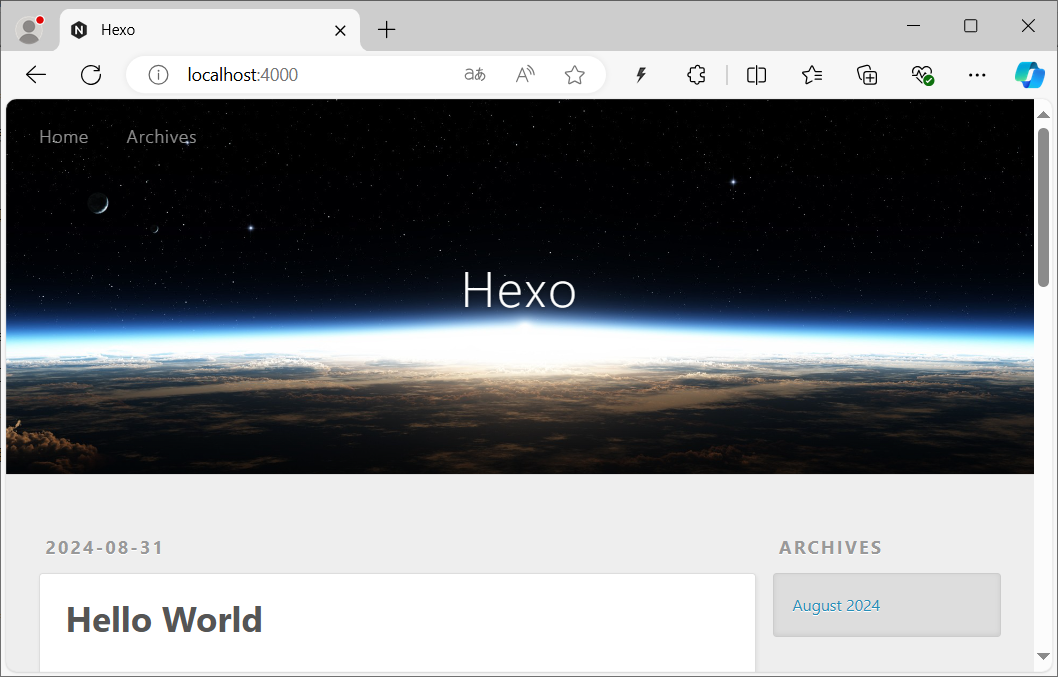Go to Home in site navigation
This screenshot has height=677, width=1058.
pyautogui.click(x=63, y=137)
